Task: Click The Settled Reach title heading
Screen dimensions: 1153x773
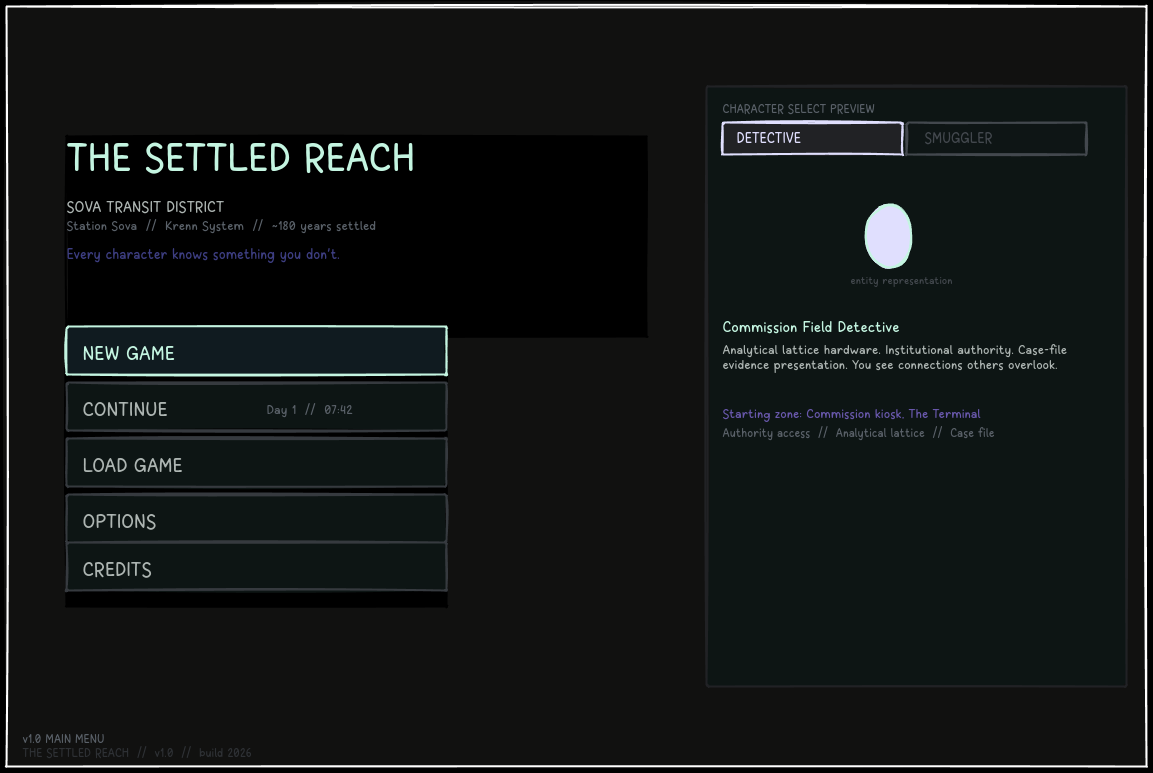Action: tap(240, 158)
